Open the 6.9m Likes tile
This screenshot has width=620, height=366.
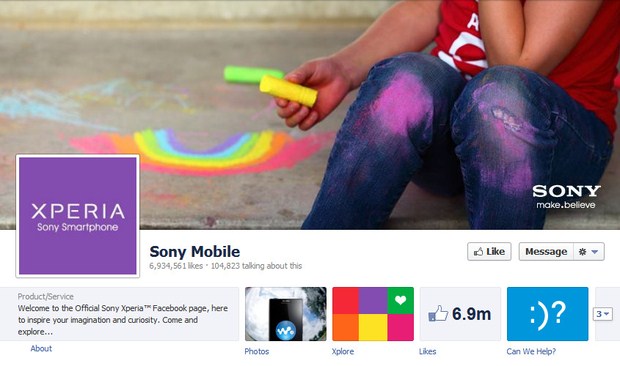point(460,314)
